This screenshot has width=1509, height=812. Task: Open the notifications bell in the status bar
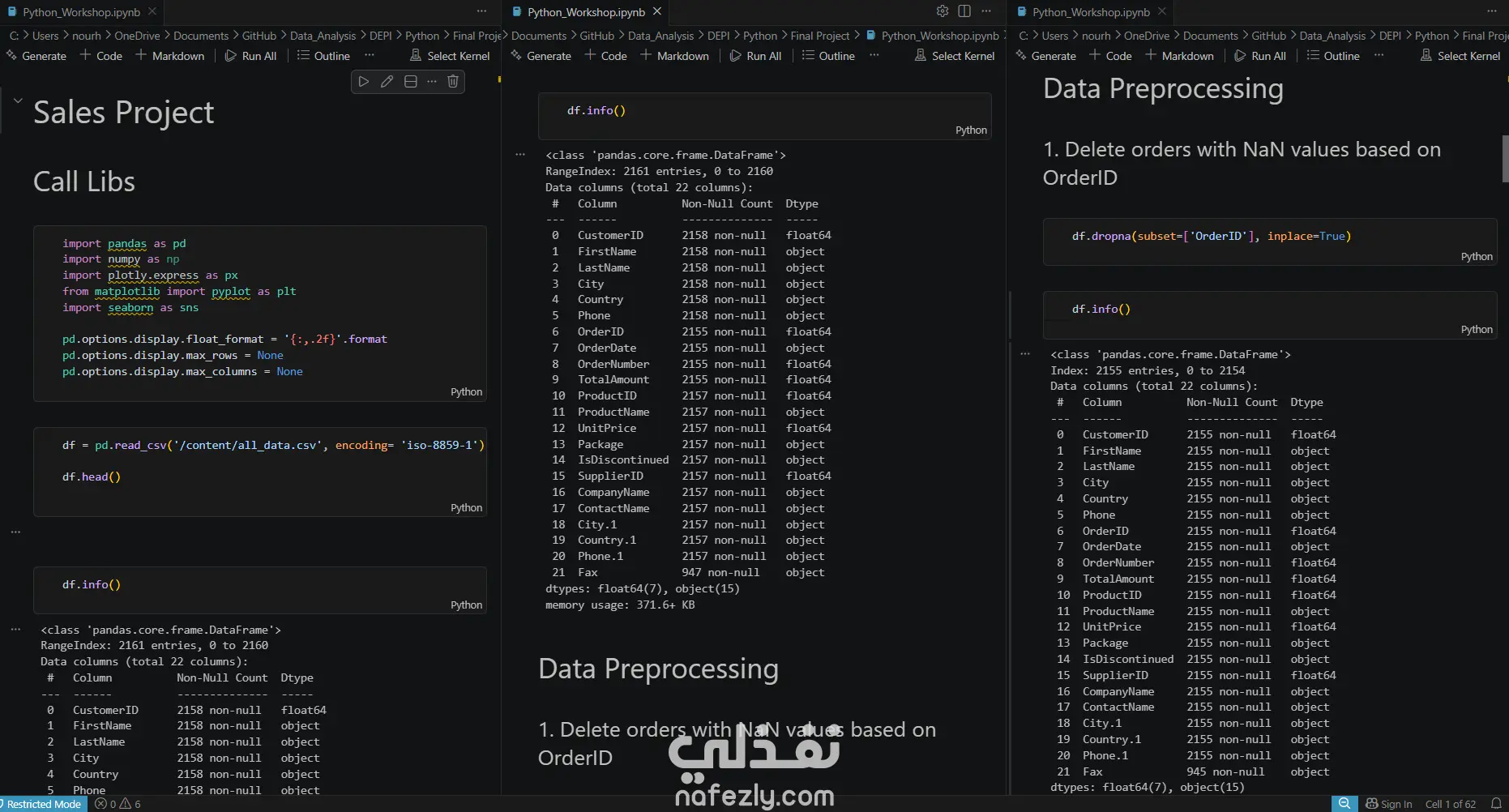1496,804
